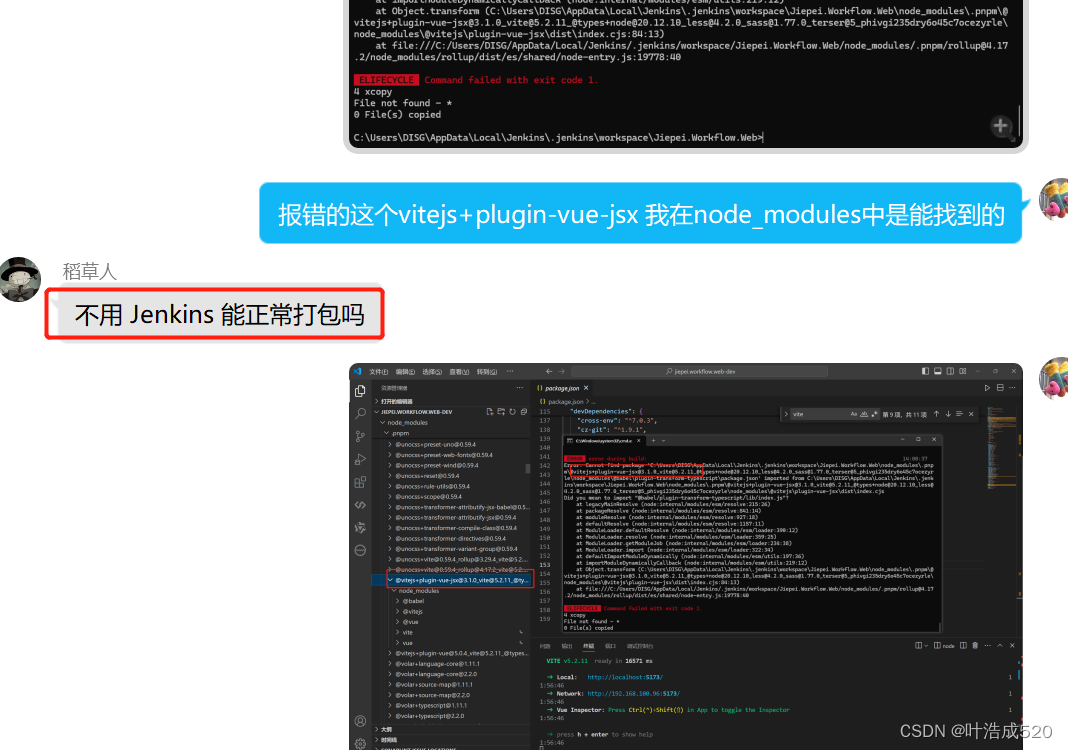Image resolution: width=1068 pixels, height=750 pixels.
Task: Click the Run file play icon in editor
Action: click(987, 388)
